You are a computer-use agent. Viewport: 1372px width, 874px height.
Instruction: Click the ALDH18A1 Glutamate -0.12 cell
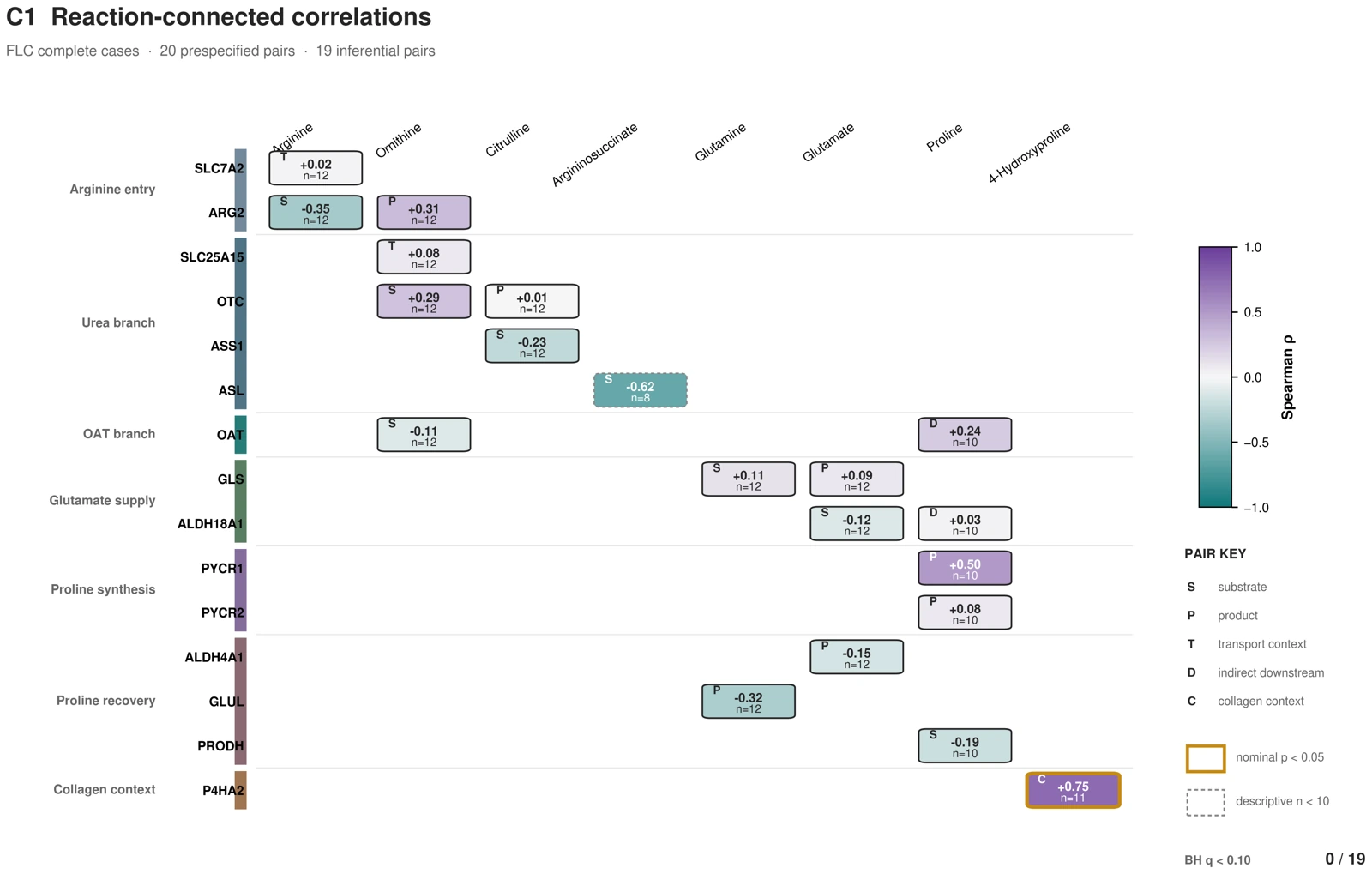point(857,523)
